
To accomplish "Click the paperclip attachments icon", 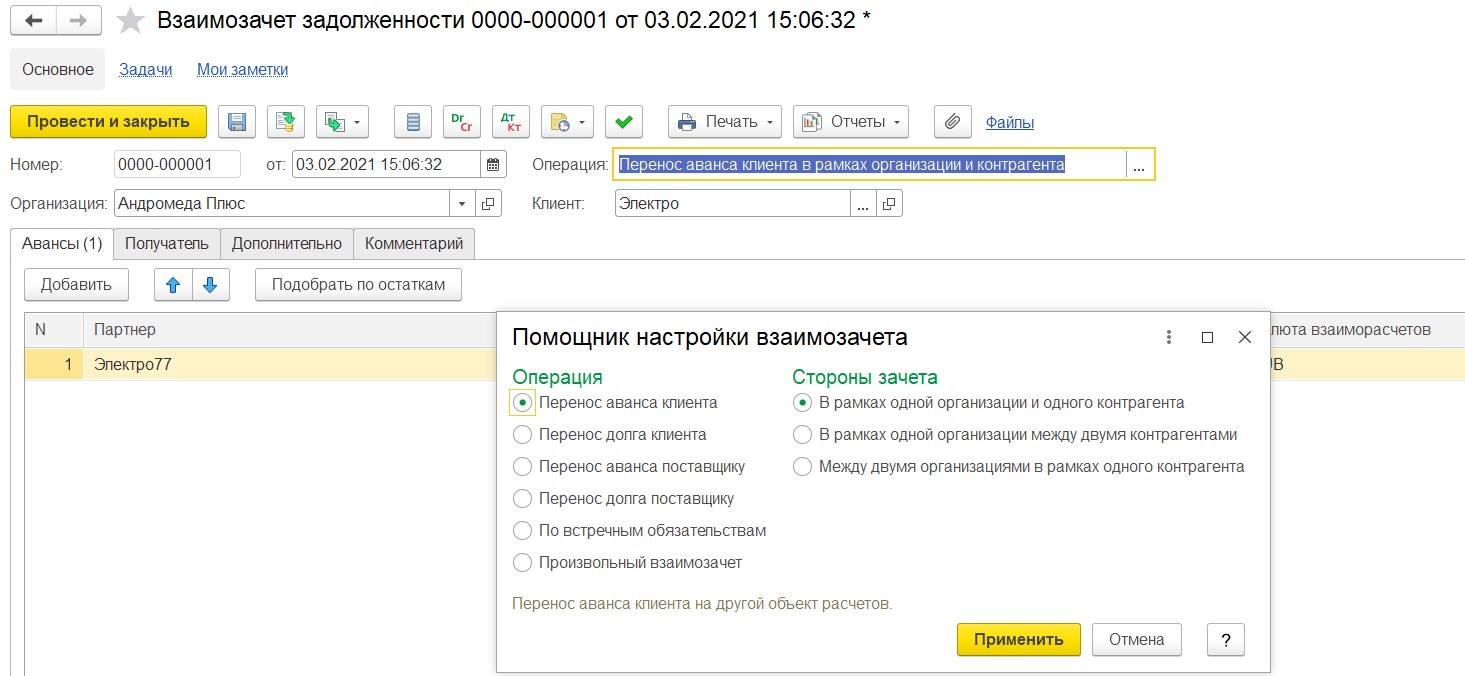I will pos(952,122).
